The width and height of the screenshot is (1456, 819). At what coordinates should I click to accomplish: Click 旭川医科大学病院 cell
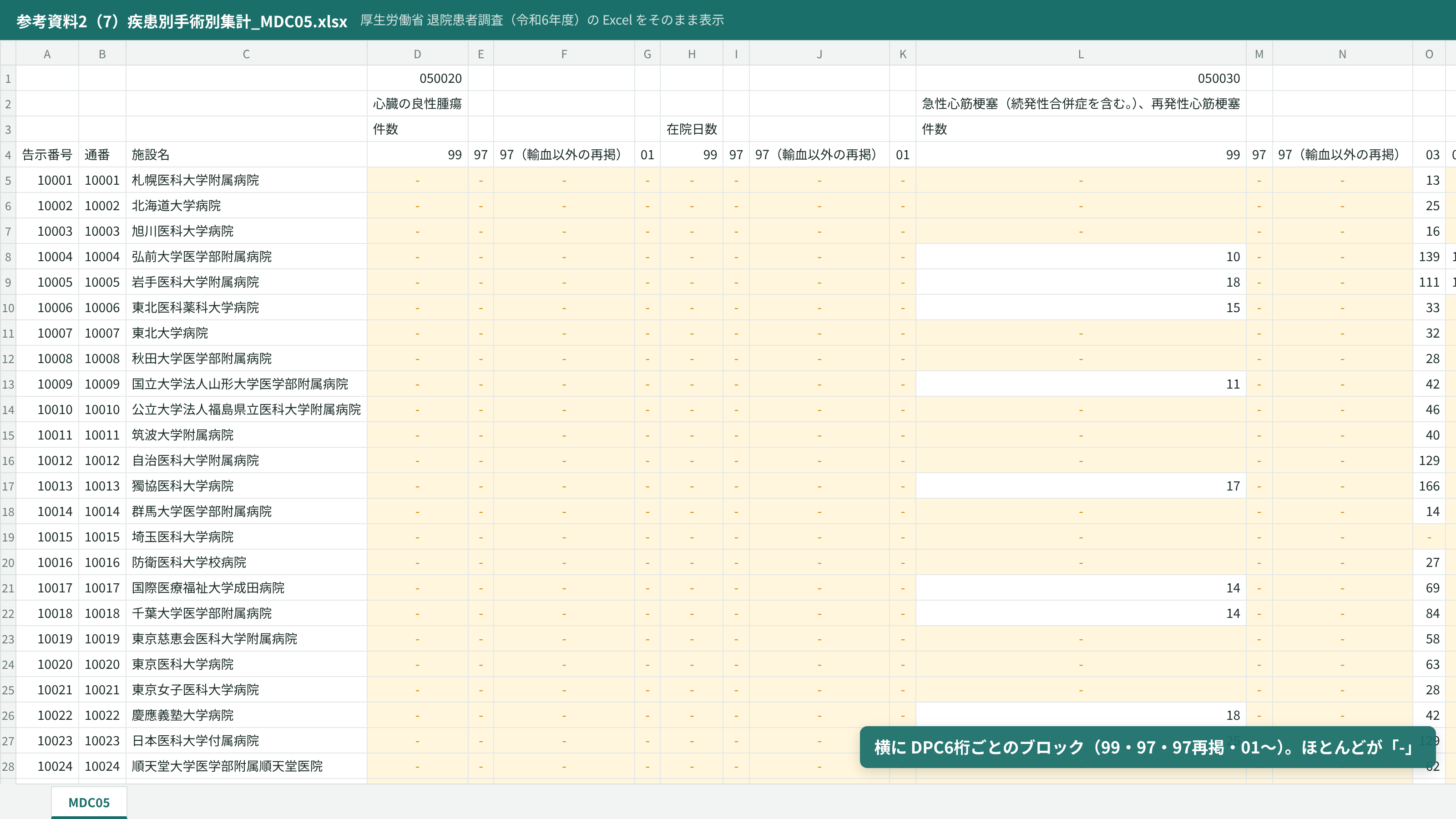(x=246, y=231)
